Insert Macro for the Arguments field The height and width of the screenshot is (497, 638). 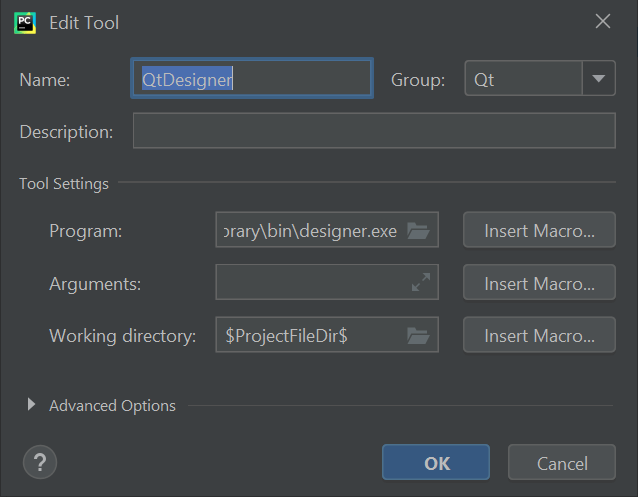(539, 282)
